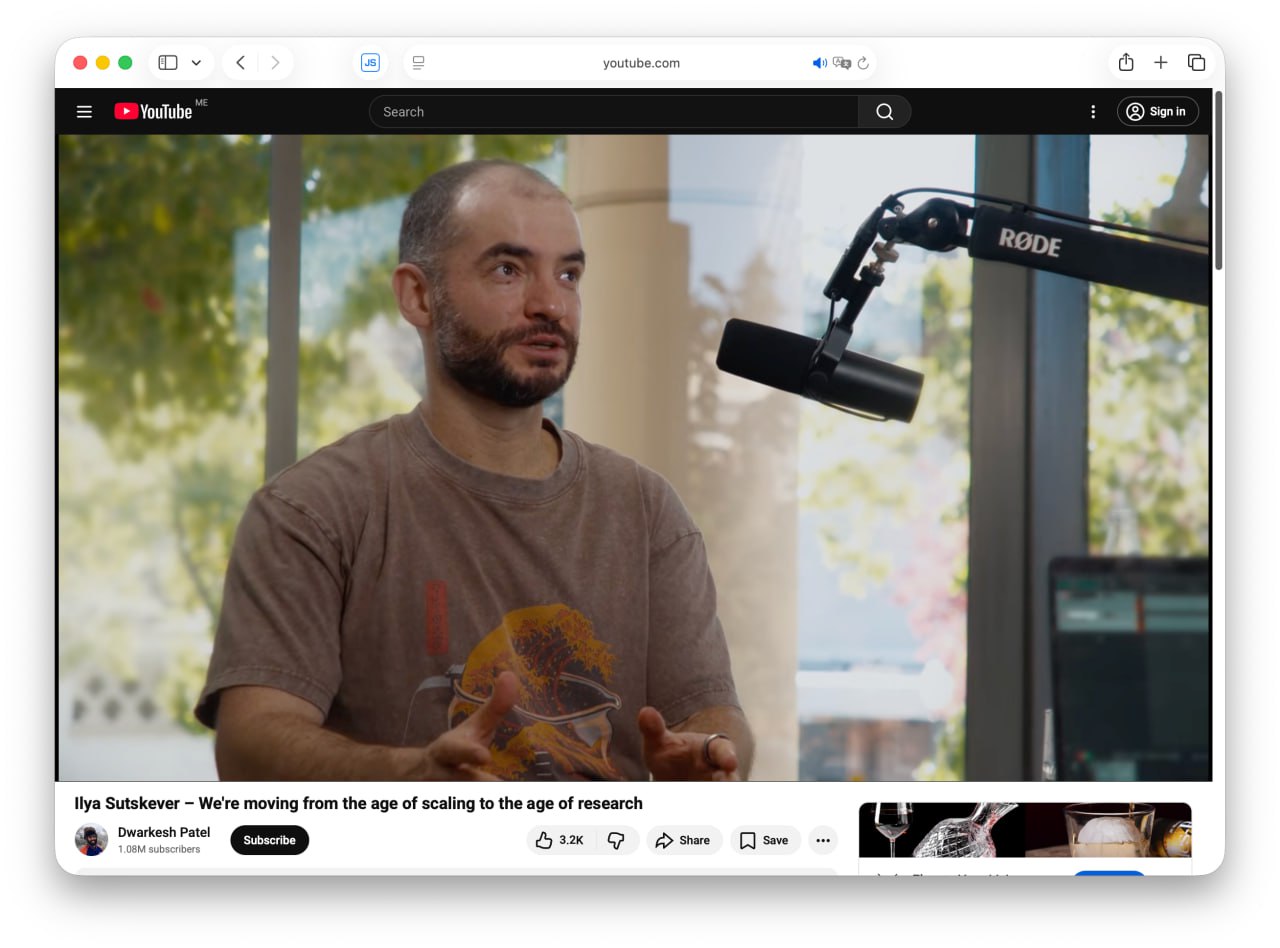Mute tab audio via the speaker icon

pos(820,62)
